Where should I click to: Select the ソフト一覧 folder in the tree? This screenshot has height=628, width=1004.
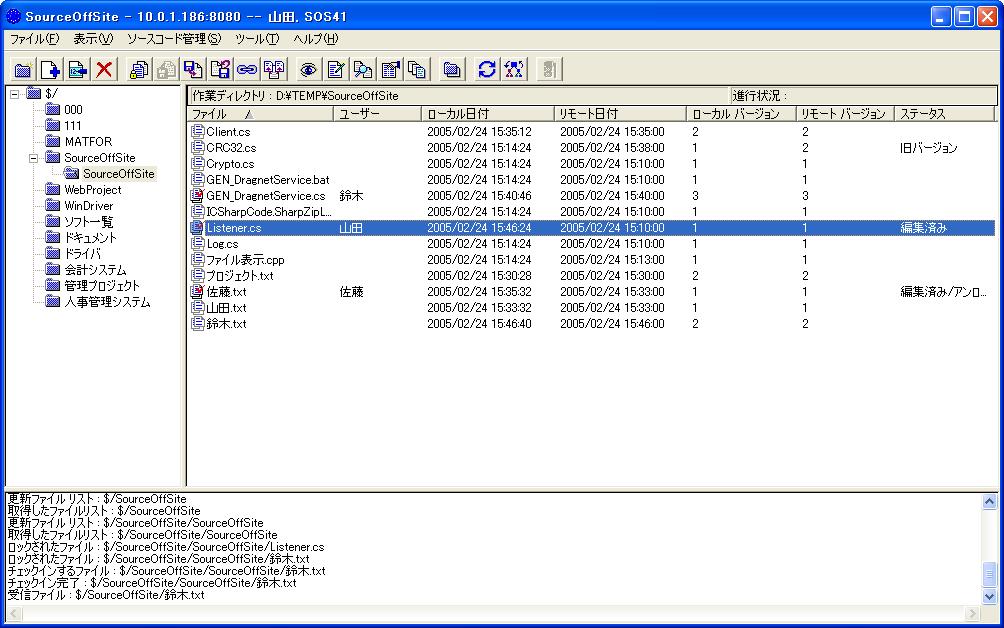click(88, 221)
